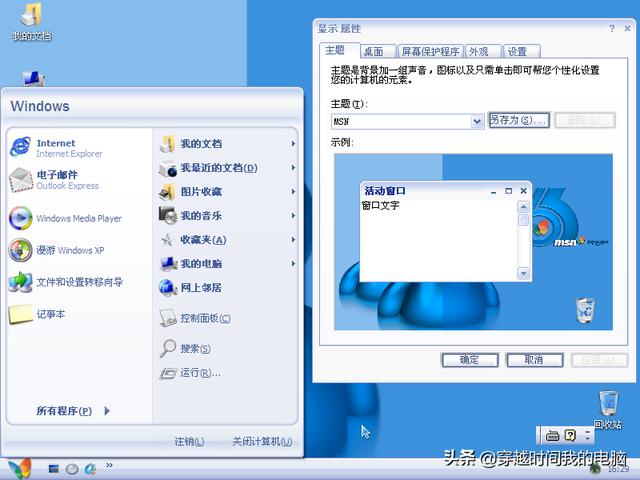Open 文件和设置转移向导 wizard icon

[20, 282]
